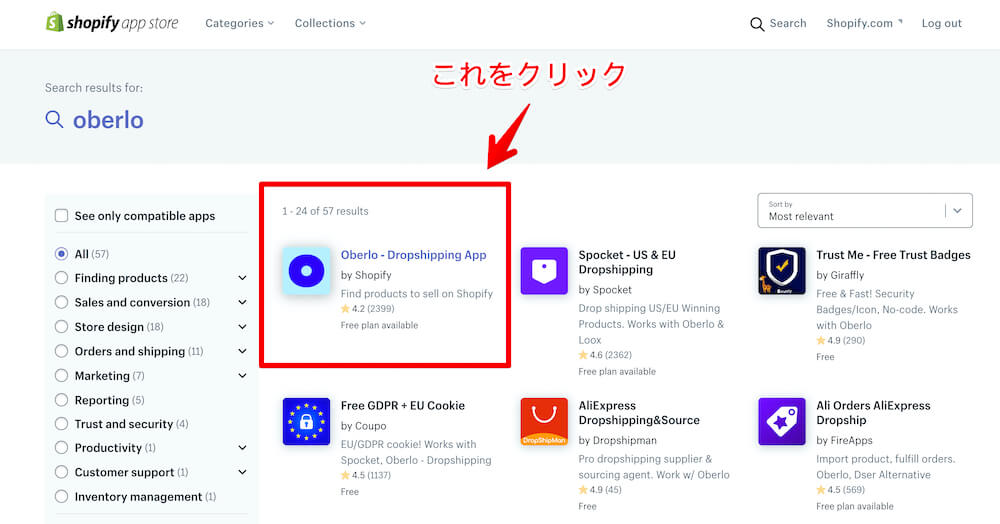Enable See only compatible apps checkbox
This screenshot has width=1000, height=524.
tap(61, 215)
